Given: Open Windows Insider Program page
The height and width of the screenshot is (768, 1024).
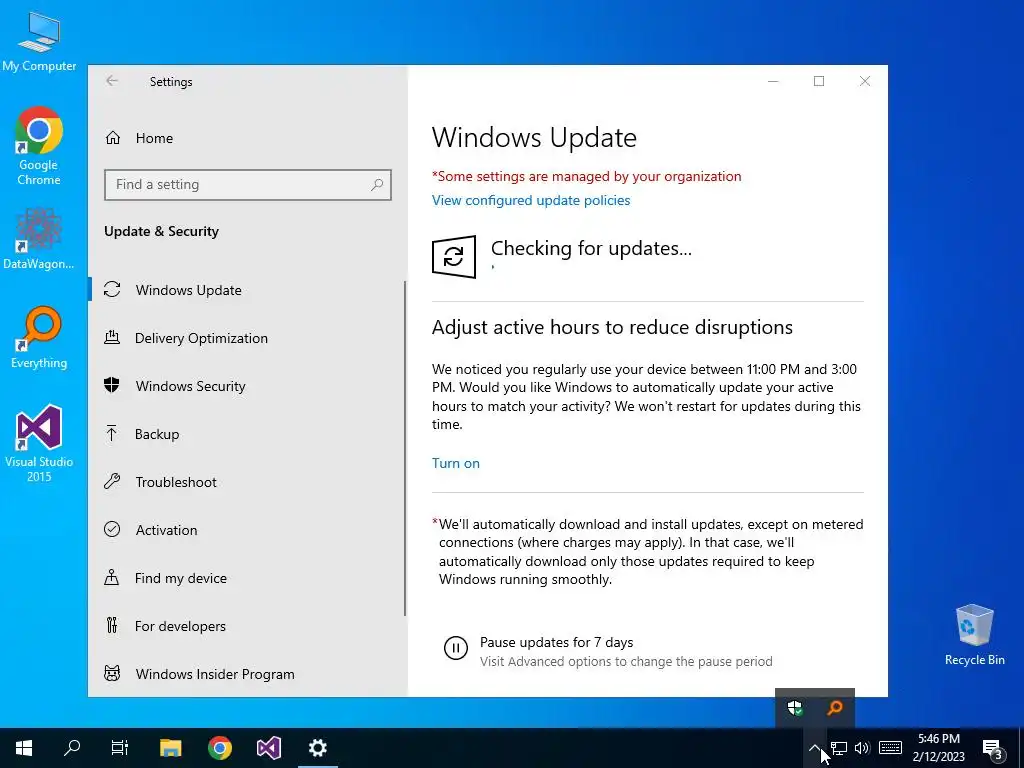Looking at the screenshot, I should click(247, 673).
